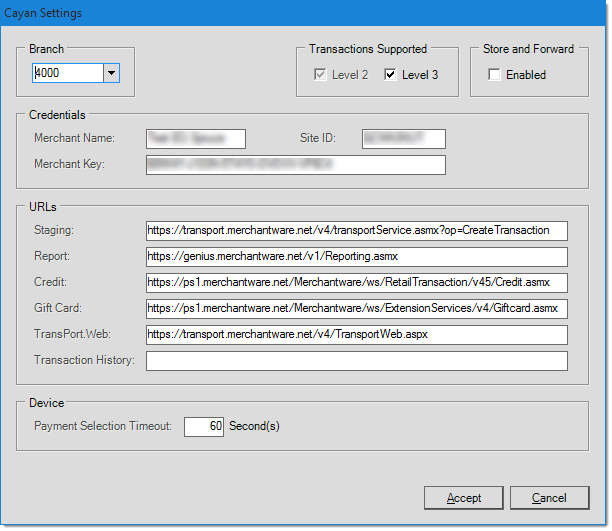Enable Store and Forward checkbox
612x531 pixels.
[x=494, y=75]
